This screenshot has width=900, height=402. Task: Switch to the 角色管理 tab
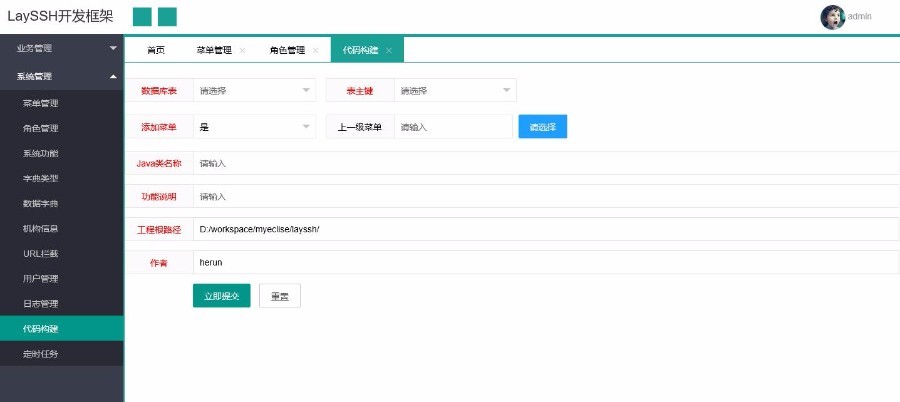tap(287, 51)
